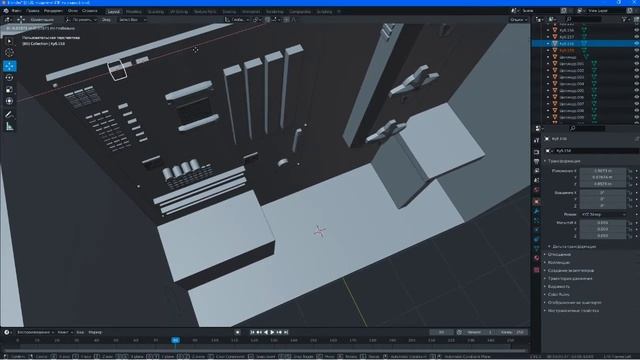The image size is (640, 360).
Task: Toggle auto keying in the timeline
Action: click(x=238, y=332)
